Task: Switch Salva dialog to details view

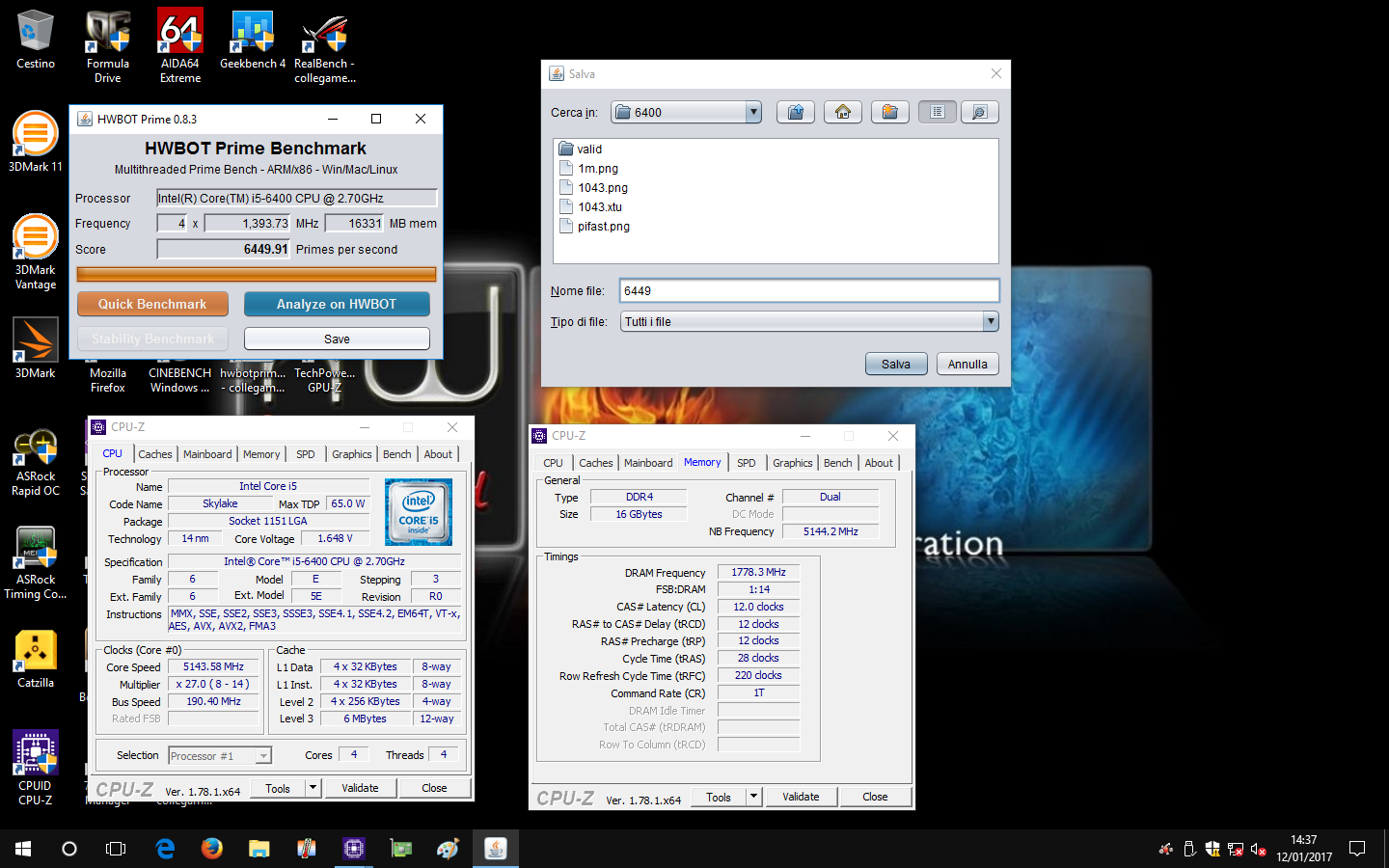Action: tap(979, 112)
